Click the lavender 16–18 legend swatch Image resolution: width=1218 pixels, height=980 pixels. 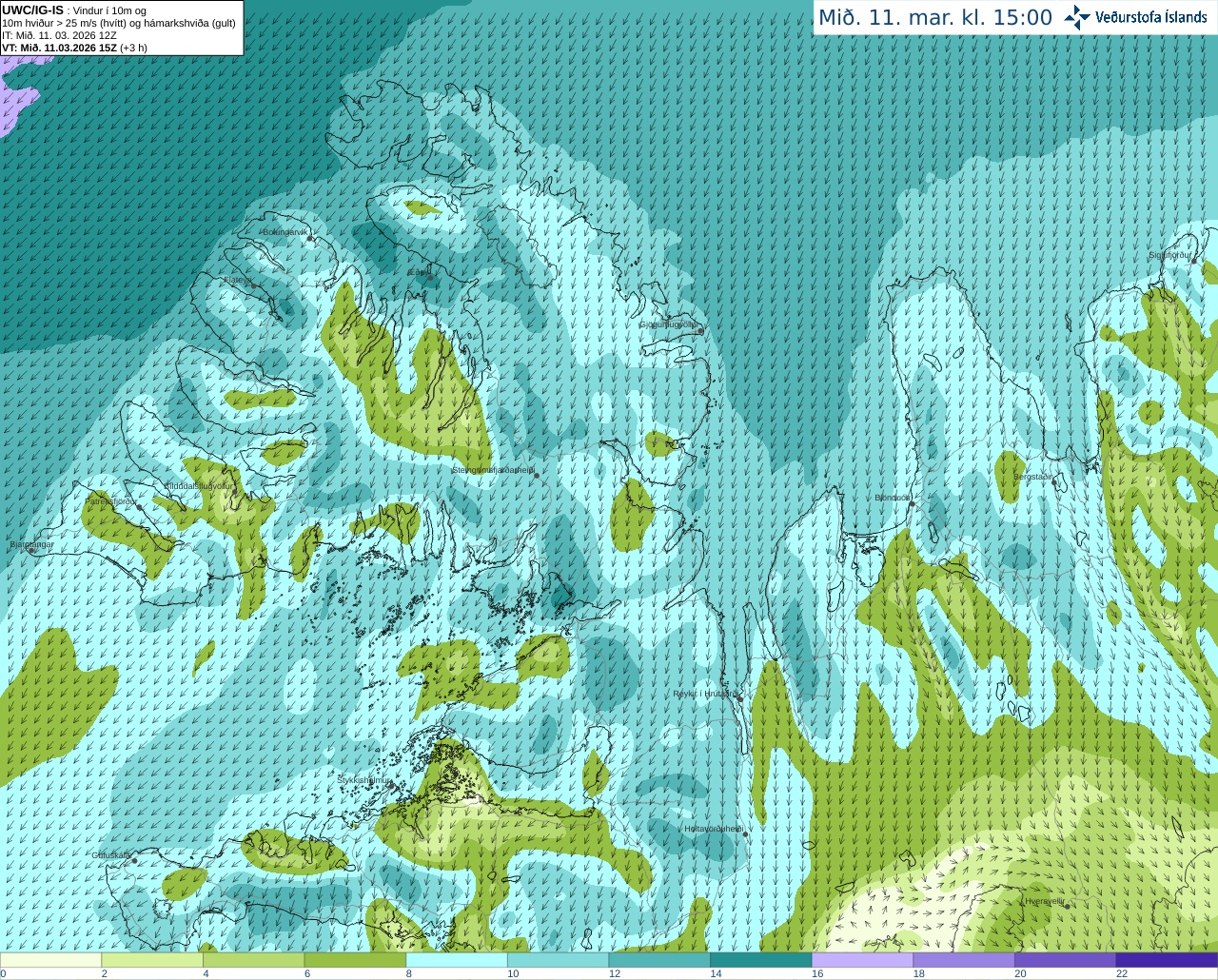pyautogui.click(x=862, y=960)
